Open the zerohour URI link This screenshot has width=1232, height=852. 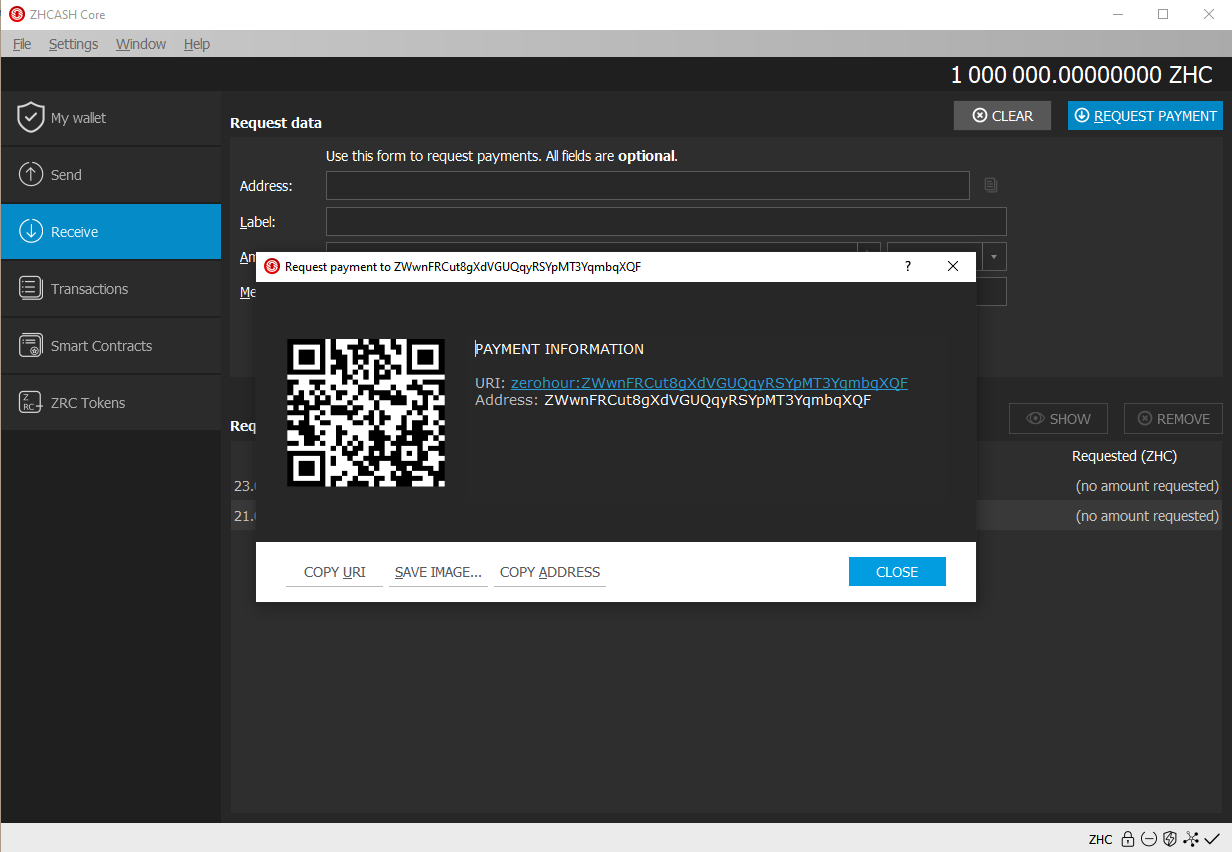pyautogui.click(x=709, y=383)
